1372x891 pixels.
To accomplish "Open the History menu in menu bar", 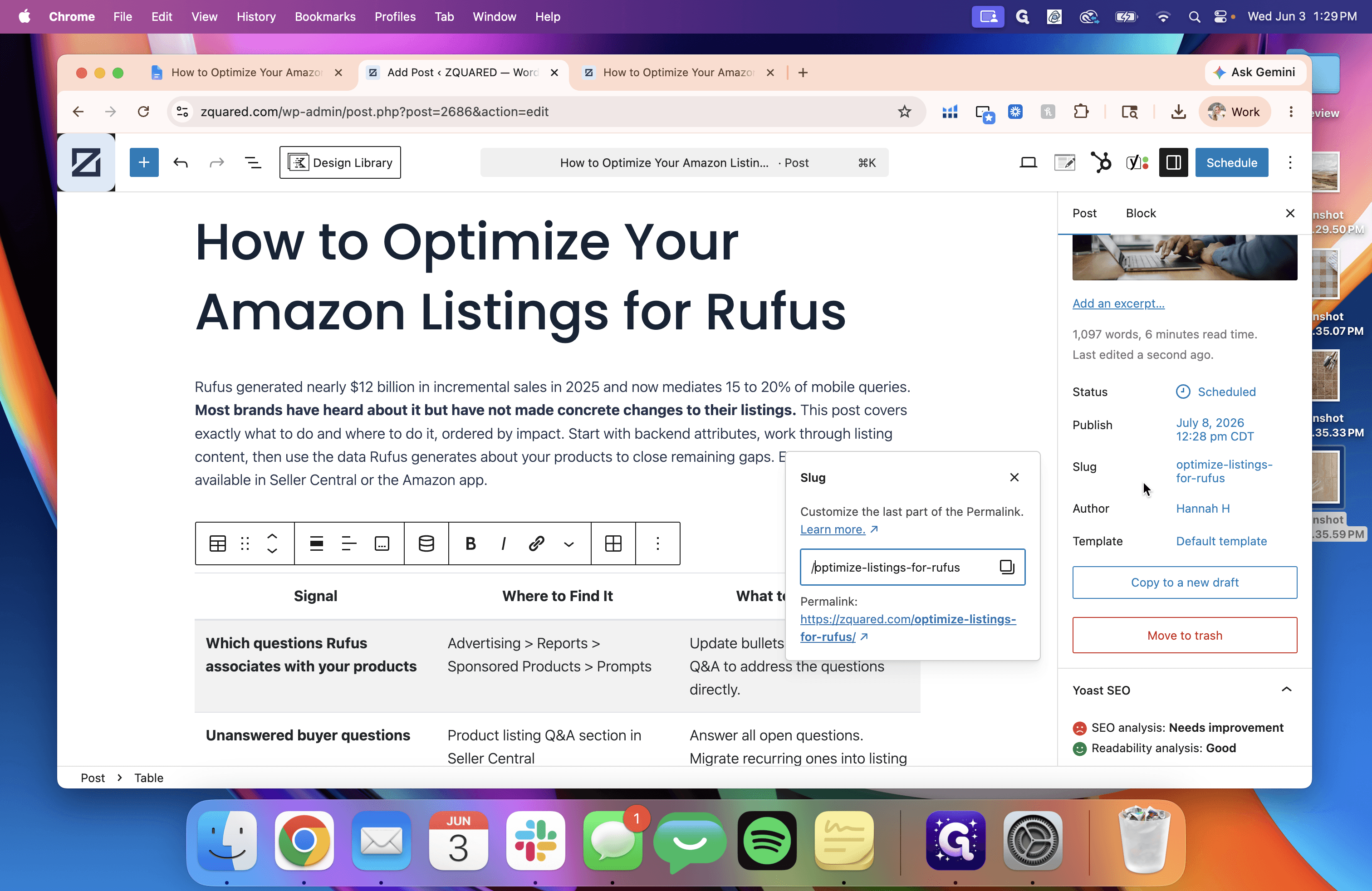I will point(256,17).
